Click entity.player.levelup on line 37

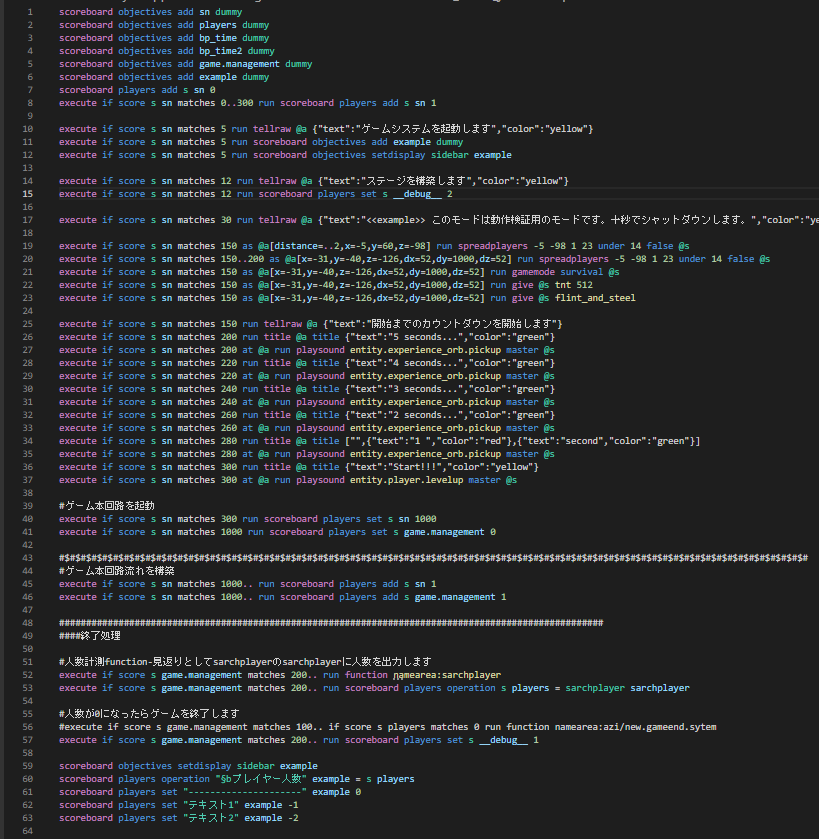[407, 480]
